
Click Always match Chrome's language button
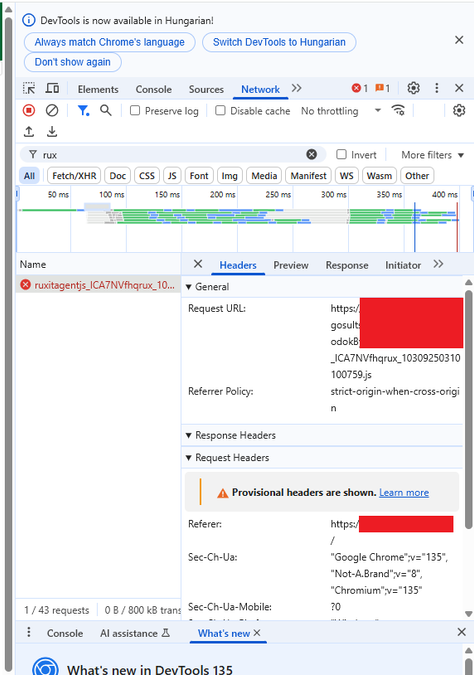pyautogui.click(x=109, y=42)
